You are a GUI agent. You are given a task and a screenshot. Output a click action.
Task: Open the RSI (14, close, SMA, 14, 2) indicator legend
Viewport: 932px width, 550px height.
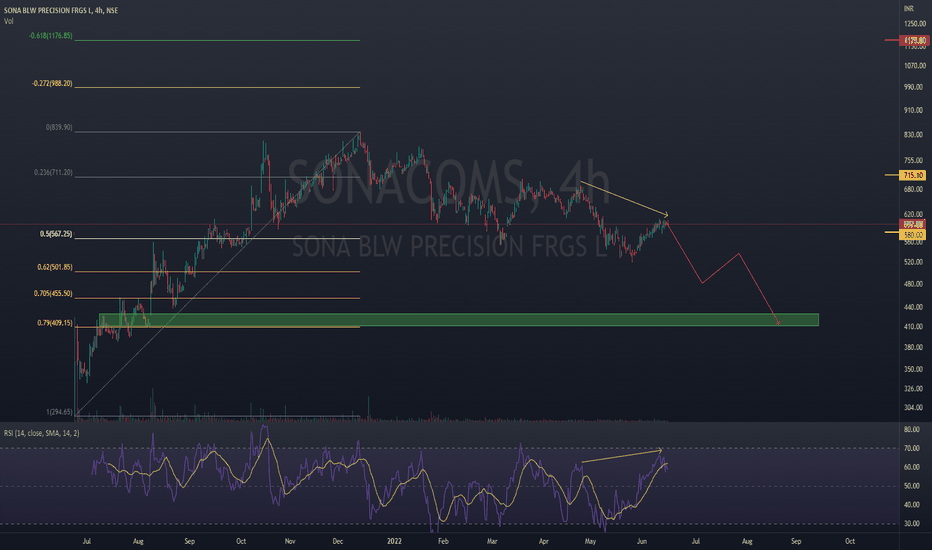click(x=42, y=433)
